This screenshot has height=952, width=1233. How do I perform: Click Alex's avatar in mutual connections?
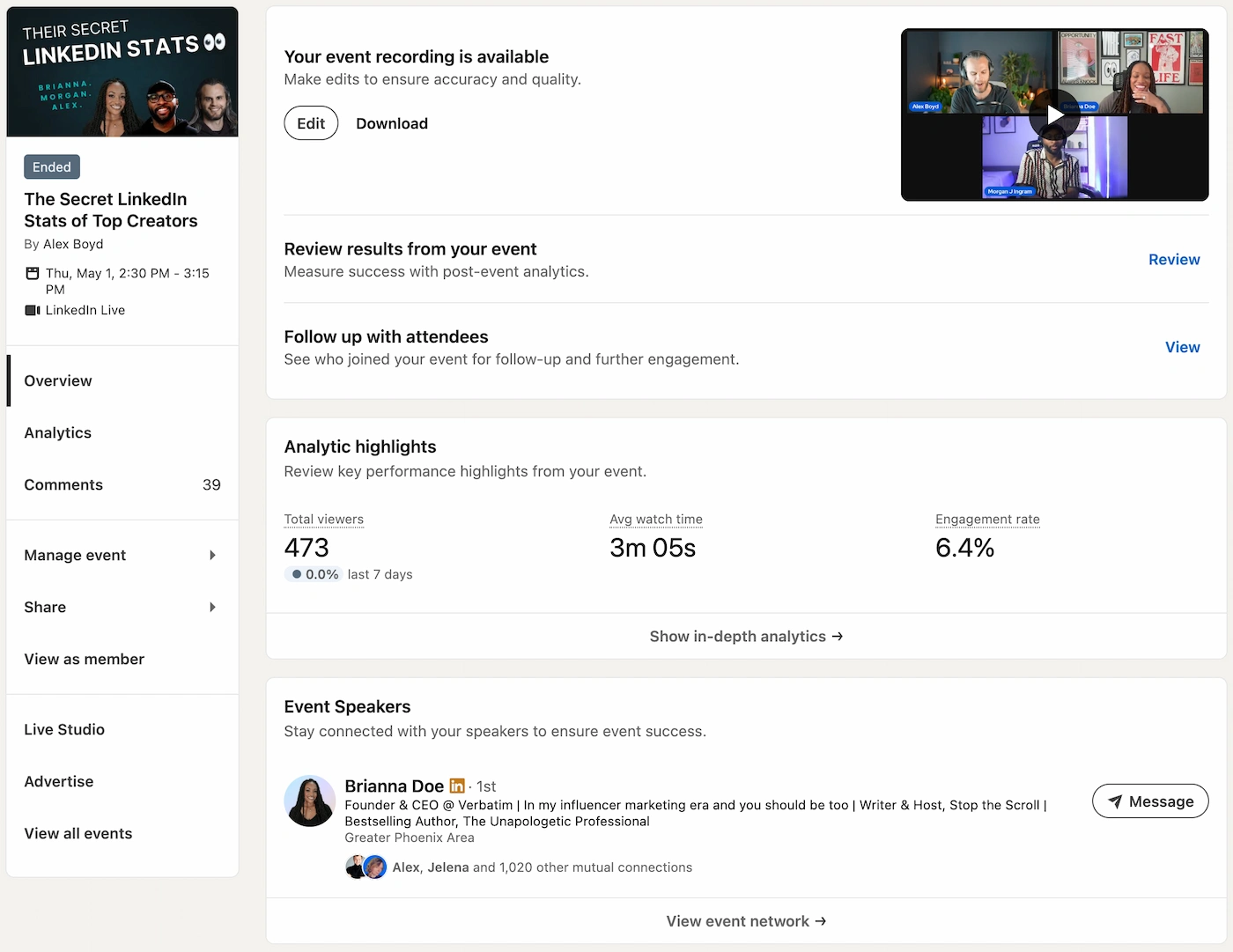[x=356, y=867]
